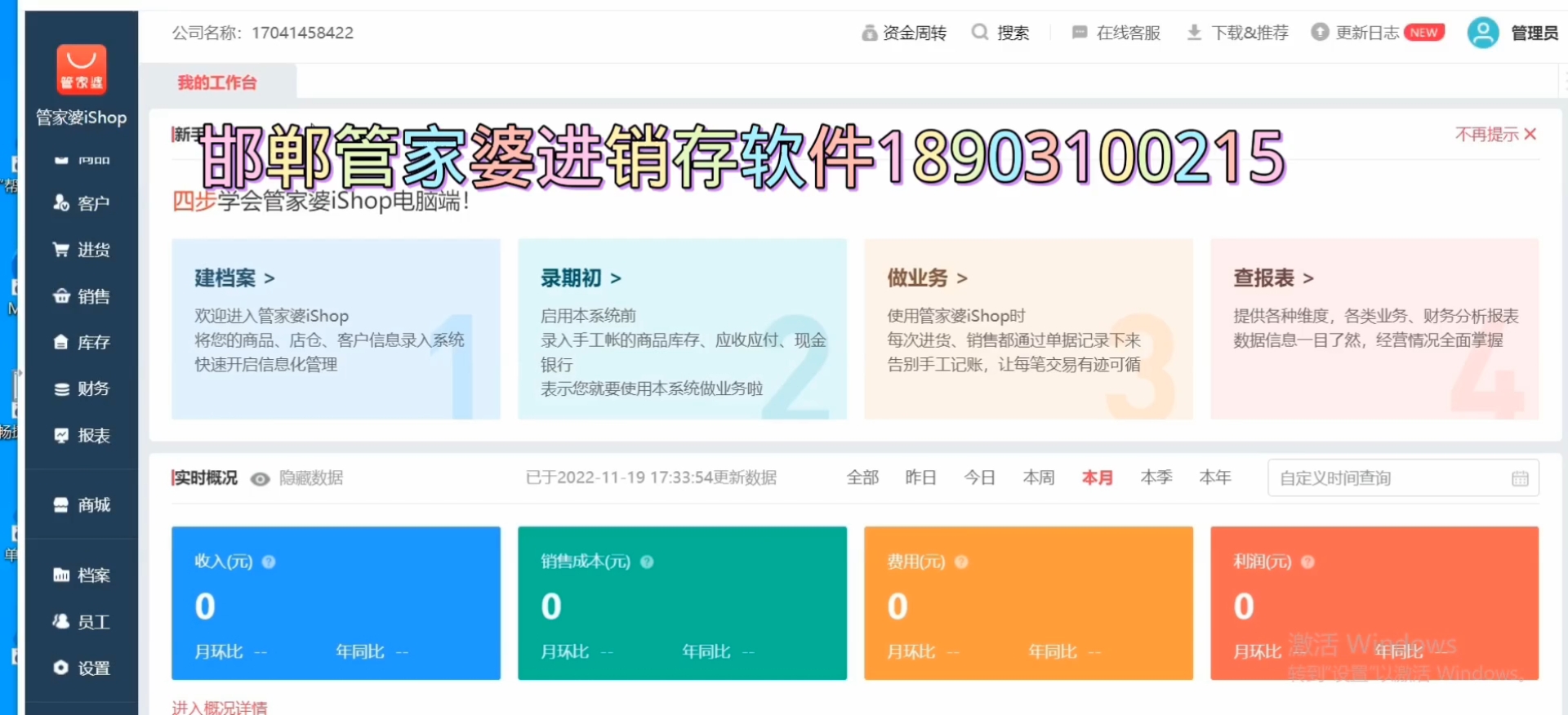
Task: Click 月环比 in 收入 card
Action: 219,651
